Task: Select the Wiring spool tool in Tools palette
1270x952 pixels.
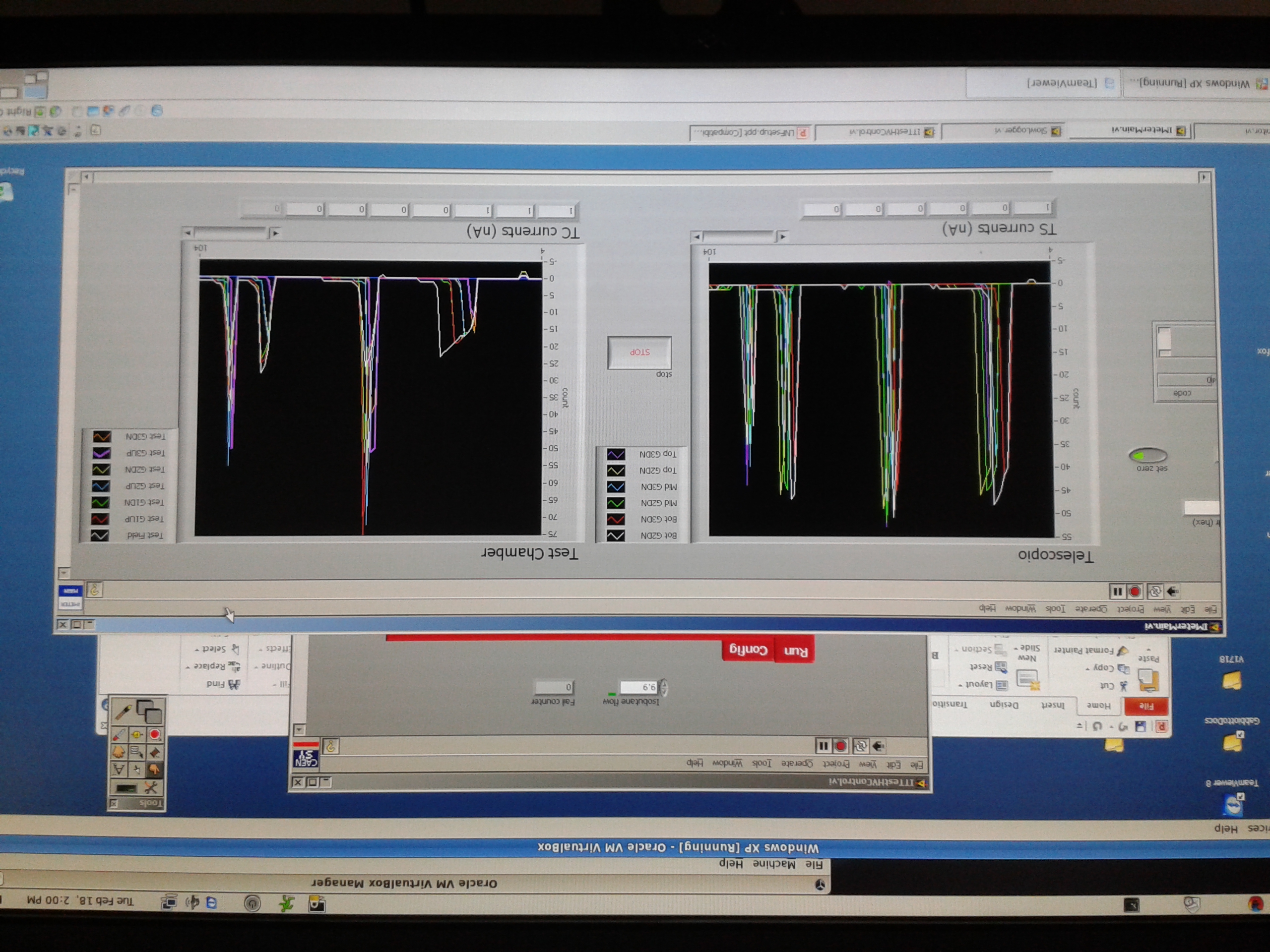Action: click(x=154, y=752)
